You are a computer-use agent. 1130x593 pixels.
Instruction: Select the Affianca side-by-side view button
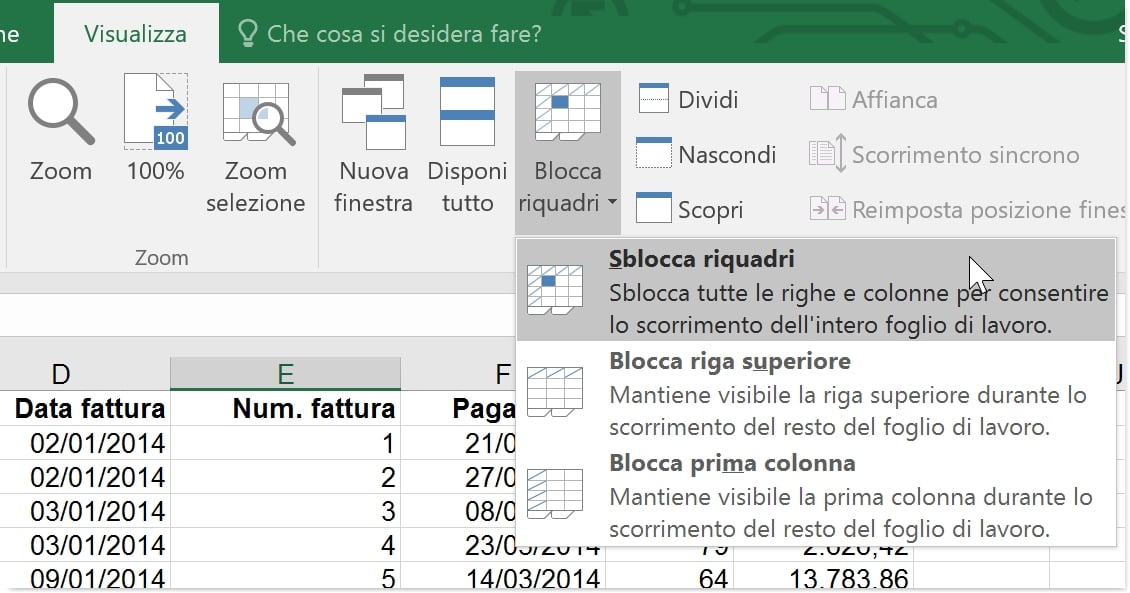[873, 99]
